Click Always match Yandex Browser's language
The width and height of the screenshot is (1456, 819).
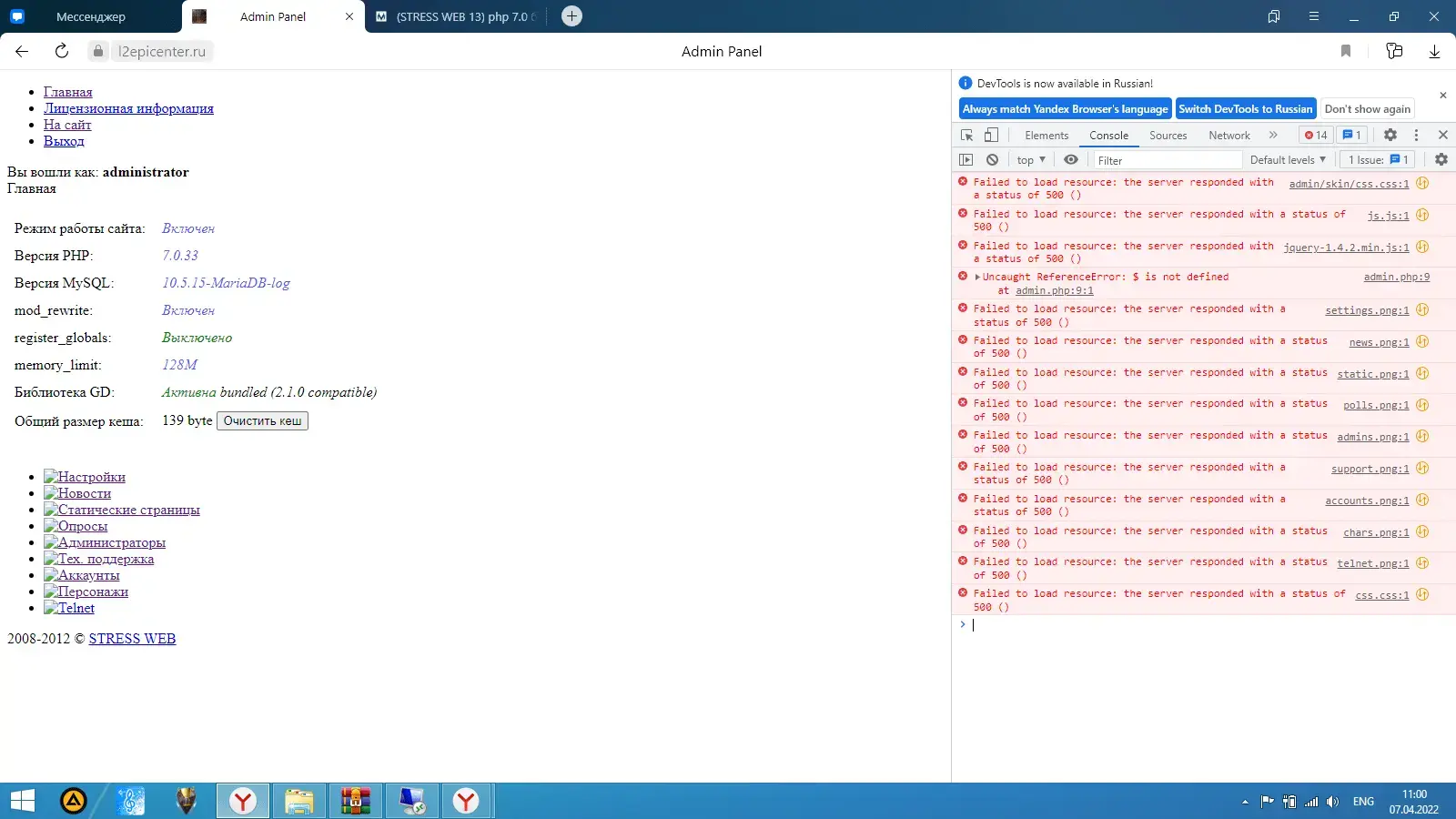[x=1065, y=108]
